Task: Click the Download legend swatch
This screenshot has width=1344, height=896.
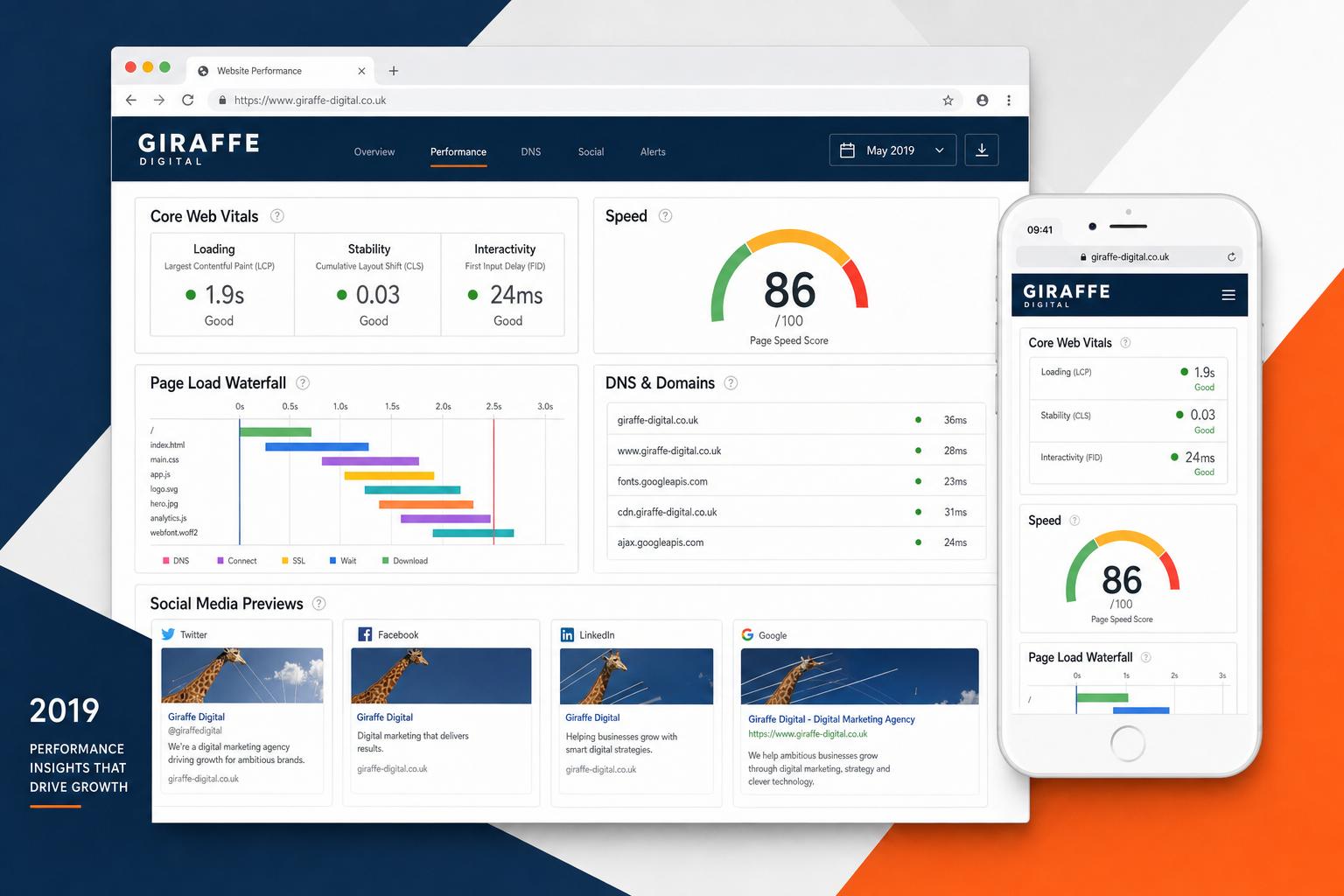Action: click(386, 561)
